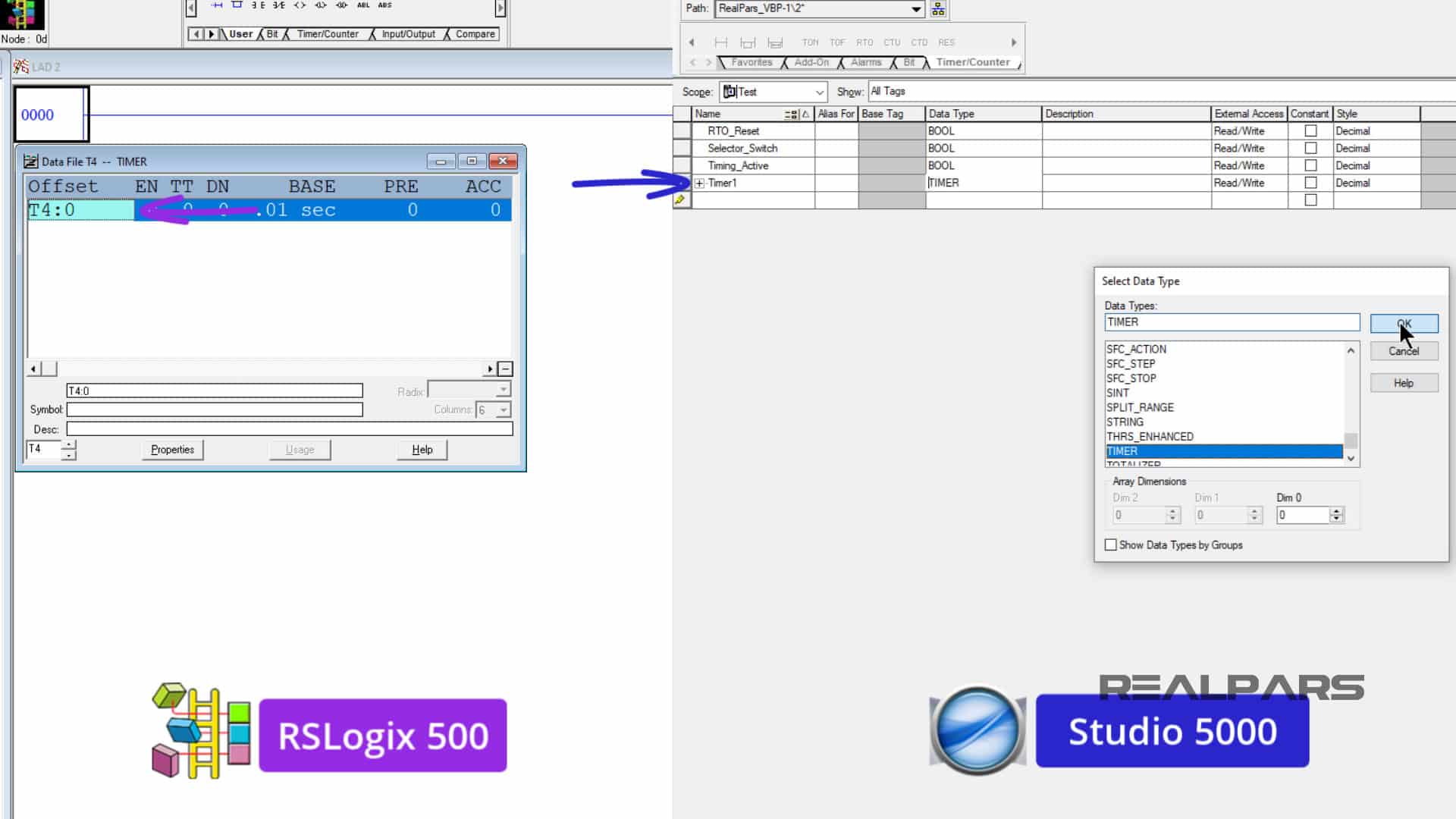Select the TON timer instruction icon
This screenshot has height=819, width=1456.
coord(810,42)
